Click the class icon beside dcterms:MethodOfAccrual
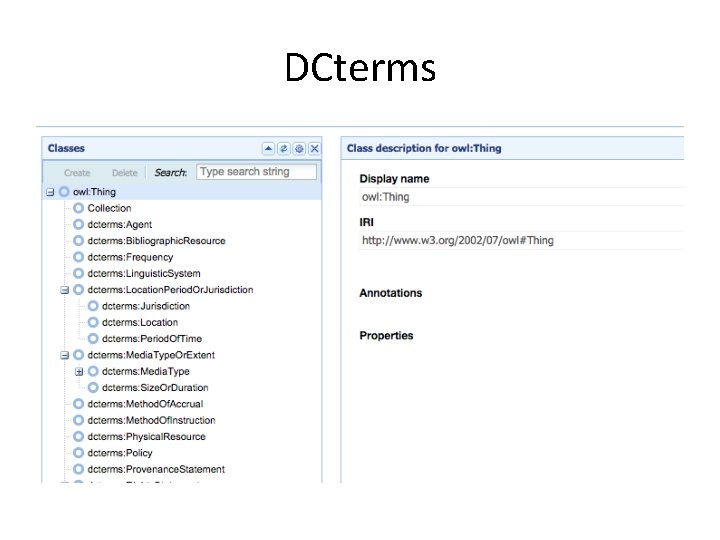This screenshot has height=540, width=720. point(79,404)
